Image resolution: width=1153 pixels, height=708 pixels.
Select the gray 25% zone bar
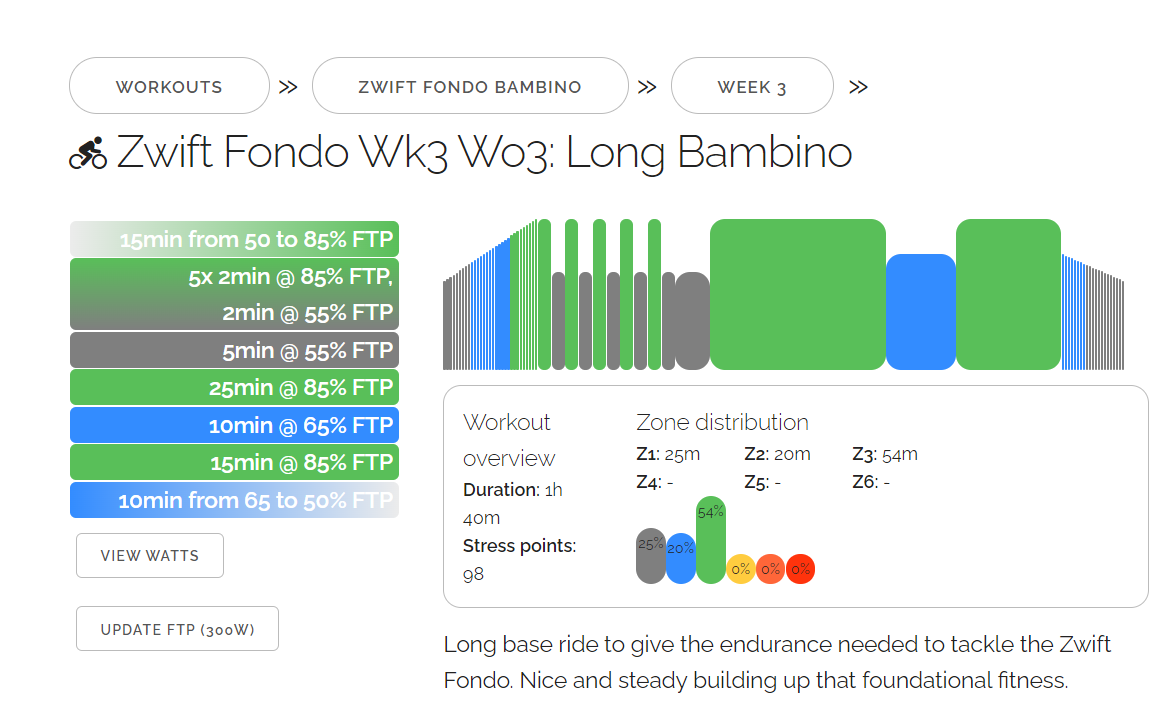coord(651,556)
